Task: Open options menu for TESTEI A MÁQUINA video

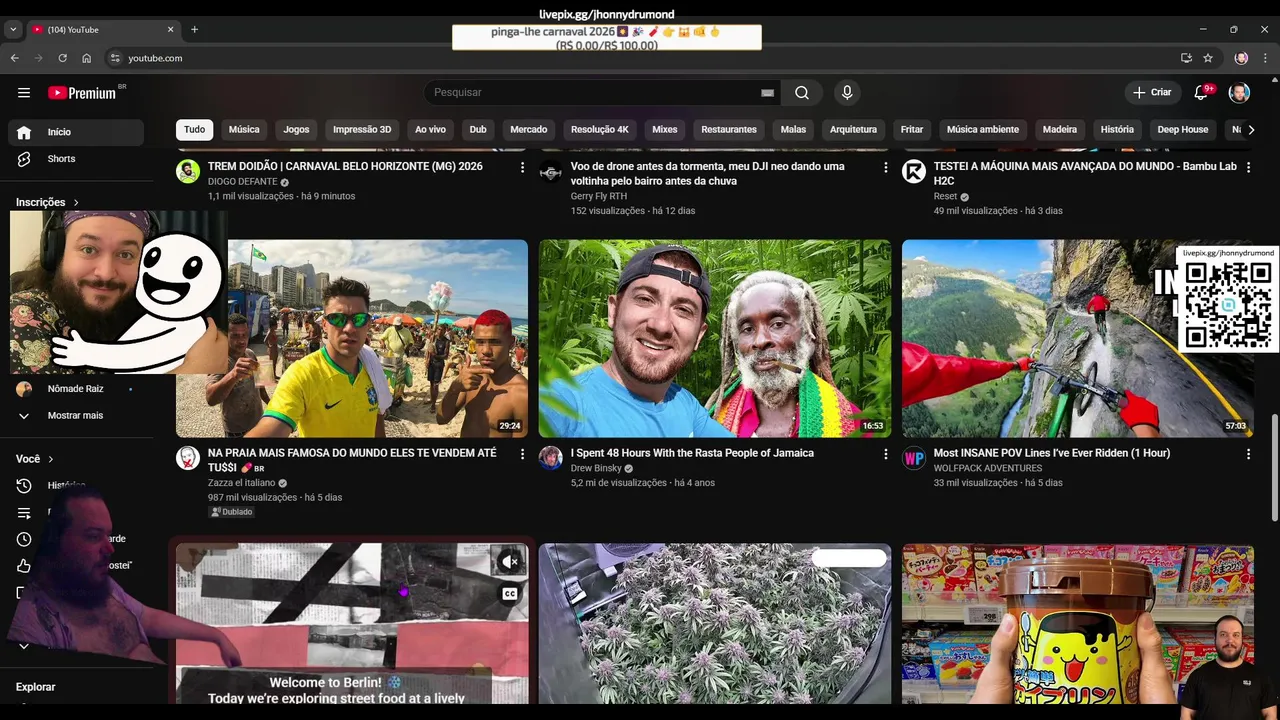Action: [x=1248, y=168]
